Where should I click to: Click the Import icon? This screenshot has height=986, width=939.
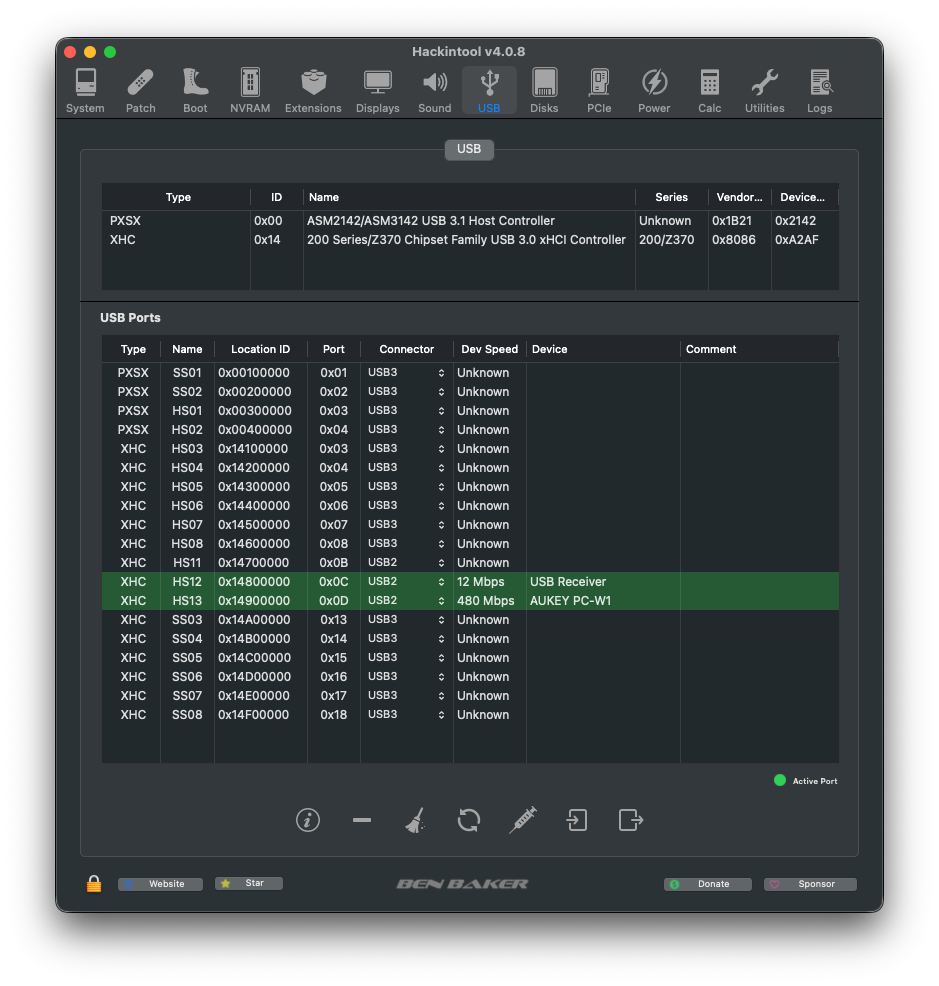tap(577, 821)
